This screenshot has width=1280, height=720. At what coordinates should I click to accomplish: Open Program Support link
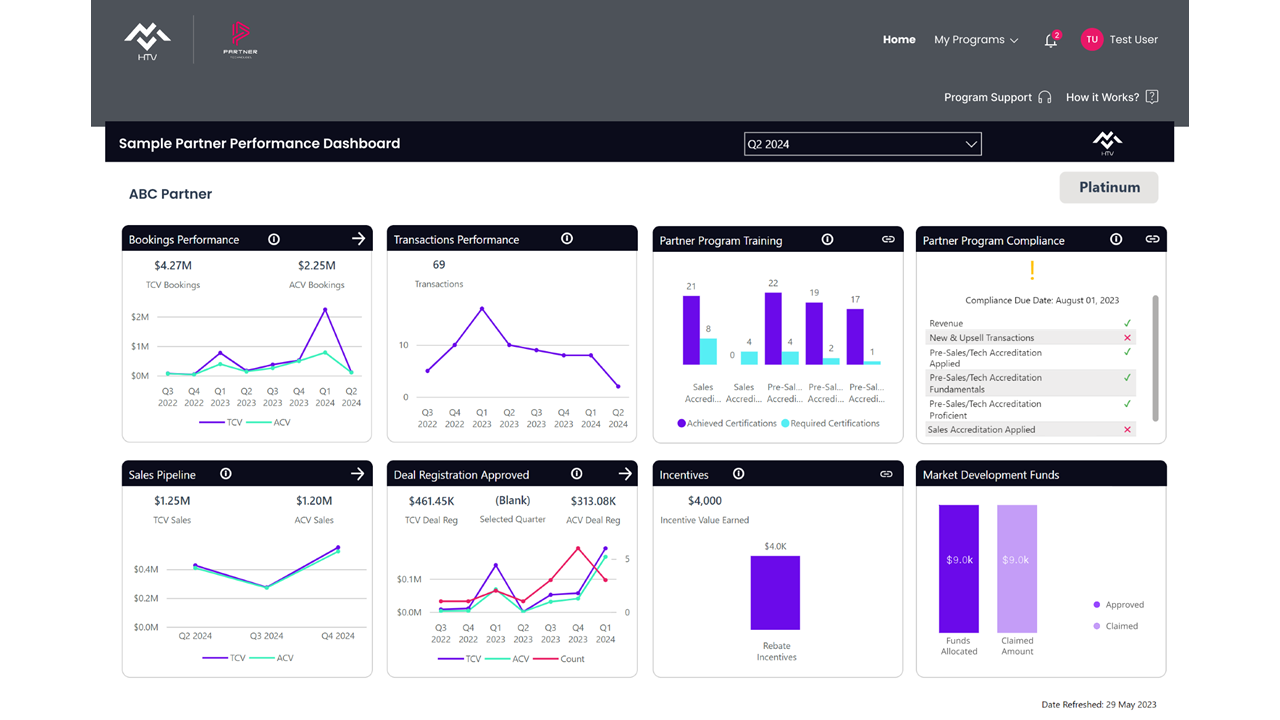[997, 97]
